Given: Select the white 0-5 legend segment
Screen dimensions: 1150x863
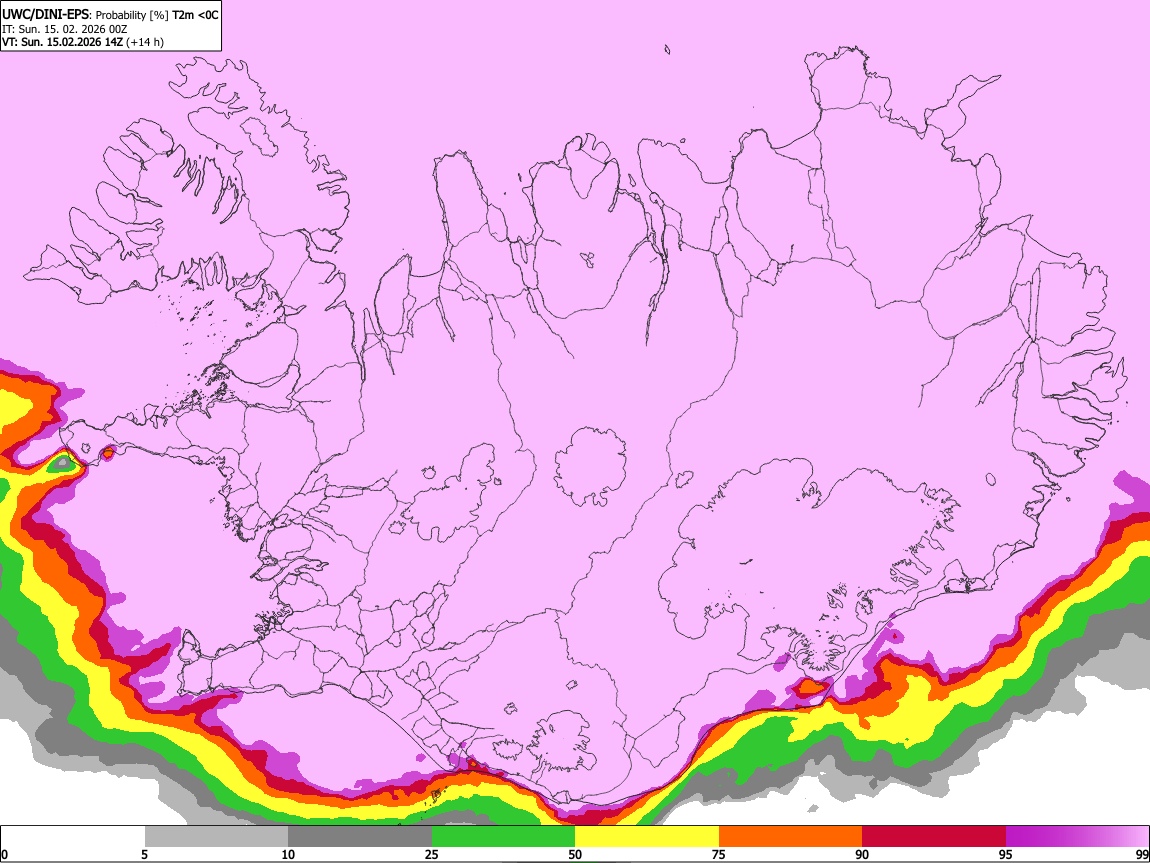Looking at the screenshot, I should 73,836.
